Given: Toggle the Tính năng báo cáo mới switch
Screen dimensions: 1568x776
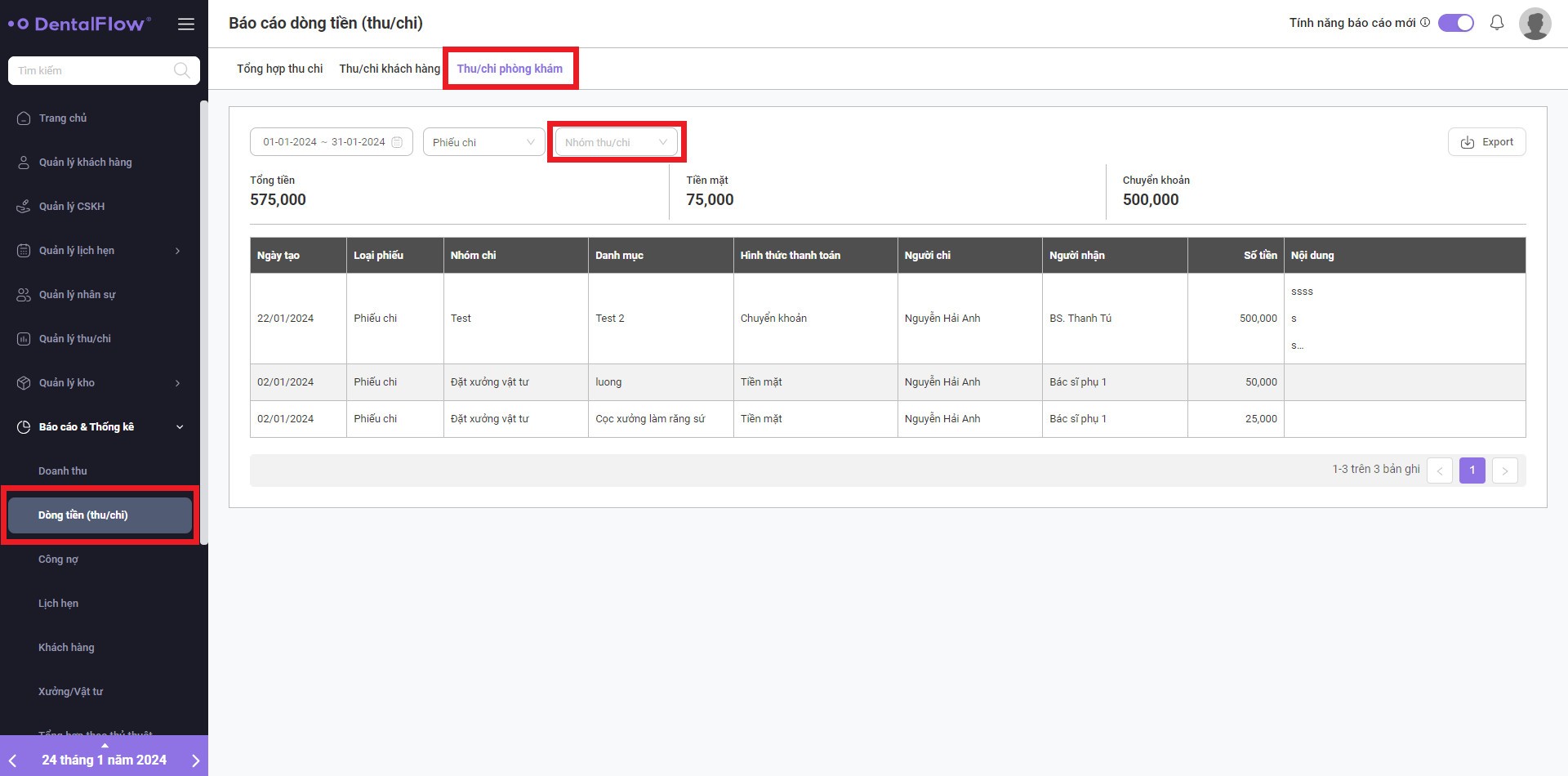Looking at the screenshot, I should click(x=1455, y=23).
